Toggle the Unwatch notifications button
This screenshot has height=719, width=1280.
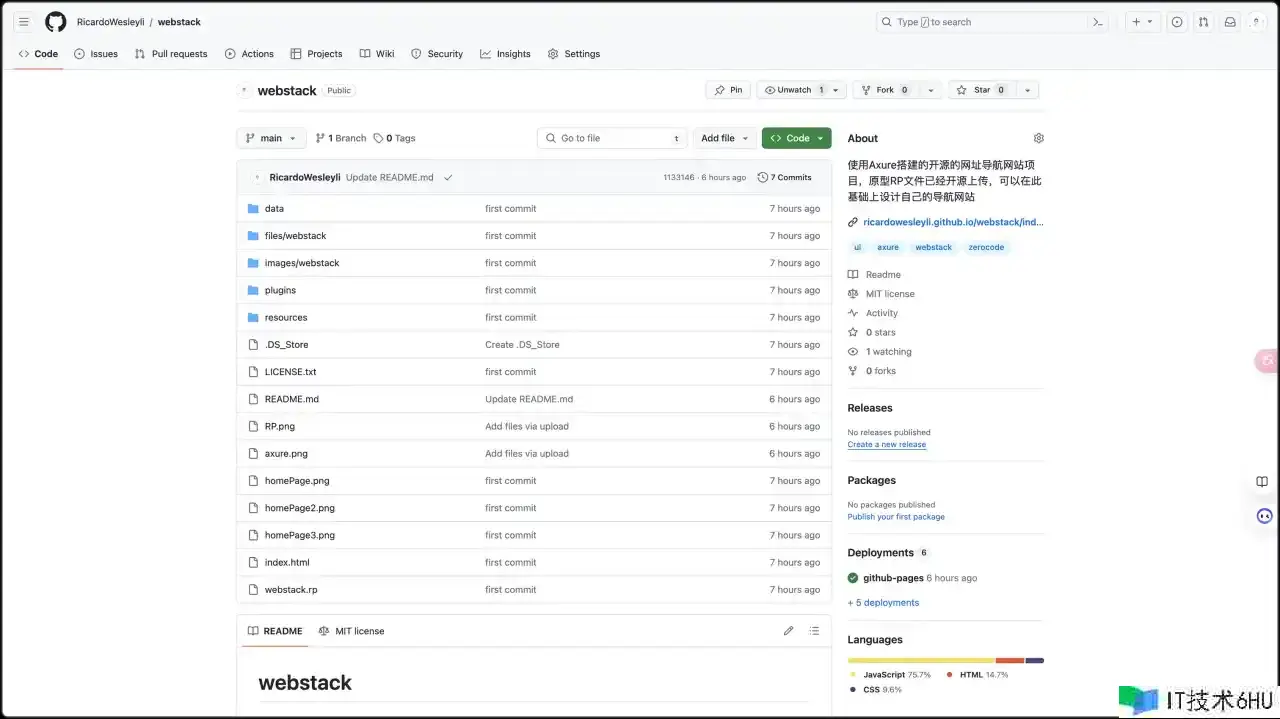(x=794, y=90)
